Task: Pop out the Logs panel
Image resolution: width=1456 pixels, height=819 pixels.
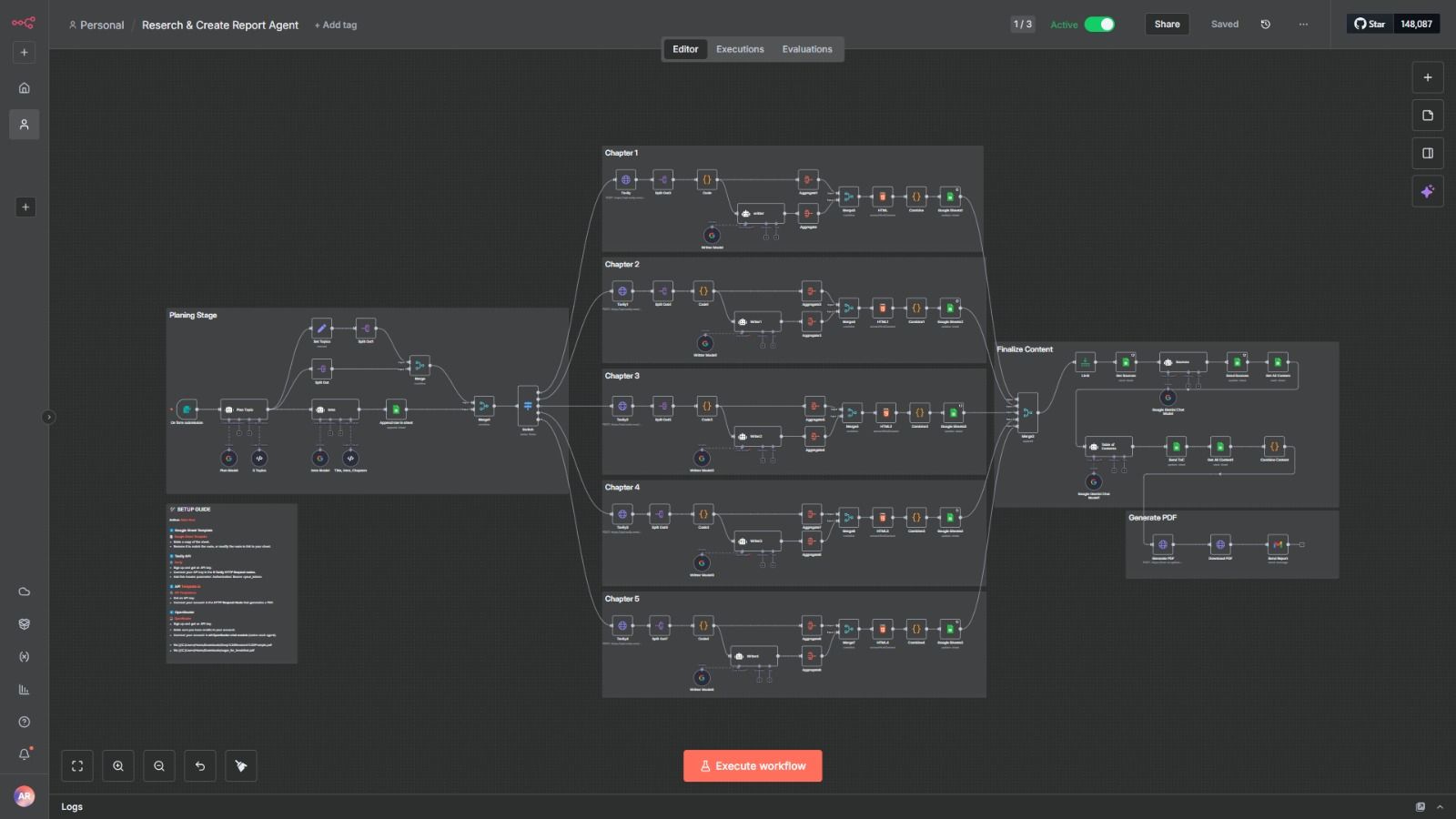Action: [x=1421, y=807]
